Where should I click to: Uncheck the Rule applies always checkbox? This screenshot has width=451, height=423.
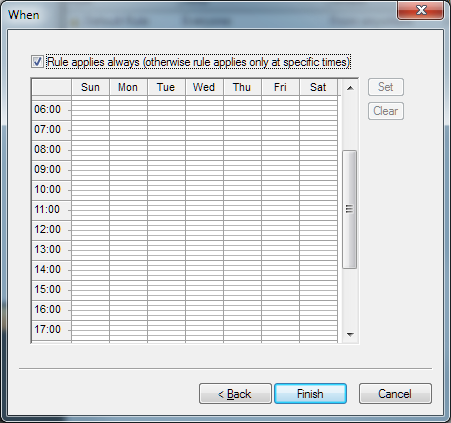pos(37,62)
